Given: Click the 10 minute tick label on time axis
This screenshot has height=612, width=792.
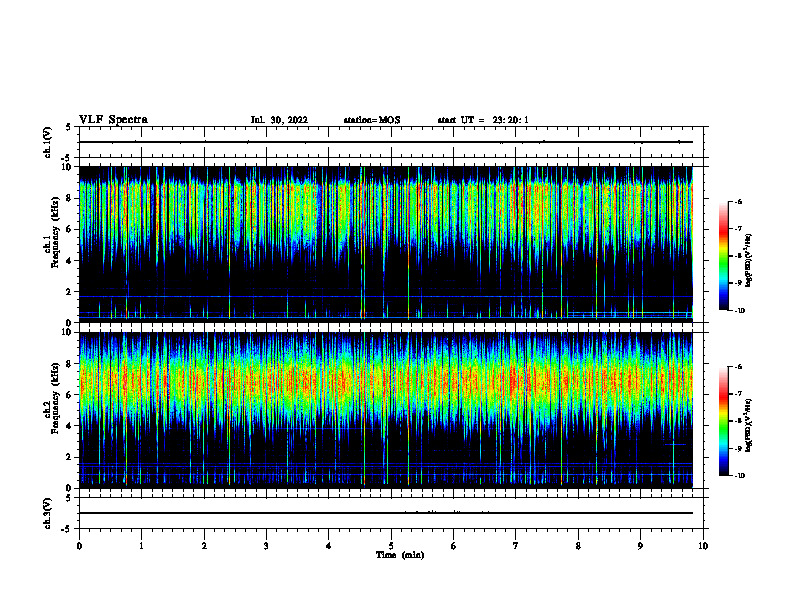Looking at the screenshot, I should click(x=703, y=546).
